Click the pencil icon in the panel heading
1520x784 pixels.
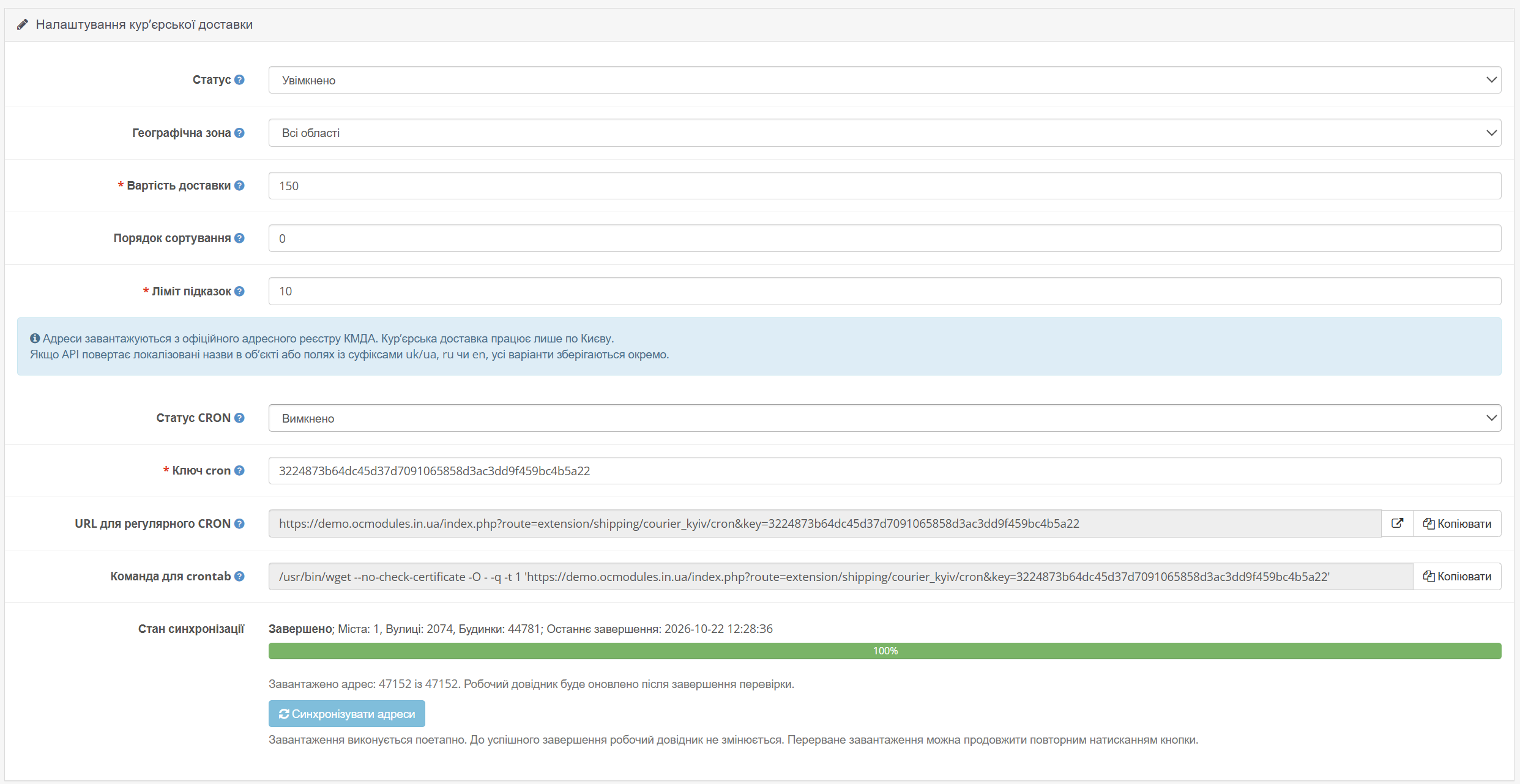coord(22,24)
